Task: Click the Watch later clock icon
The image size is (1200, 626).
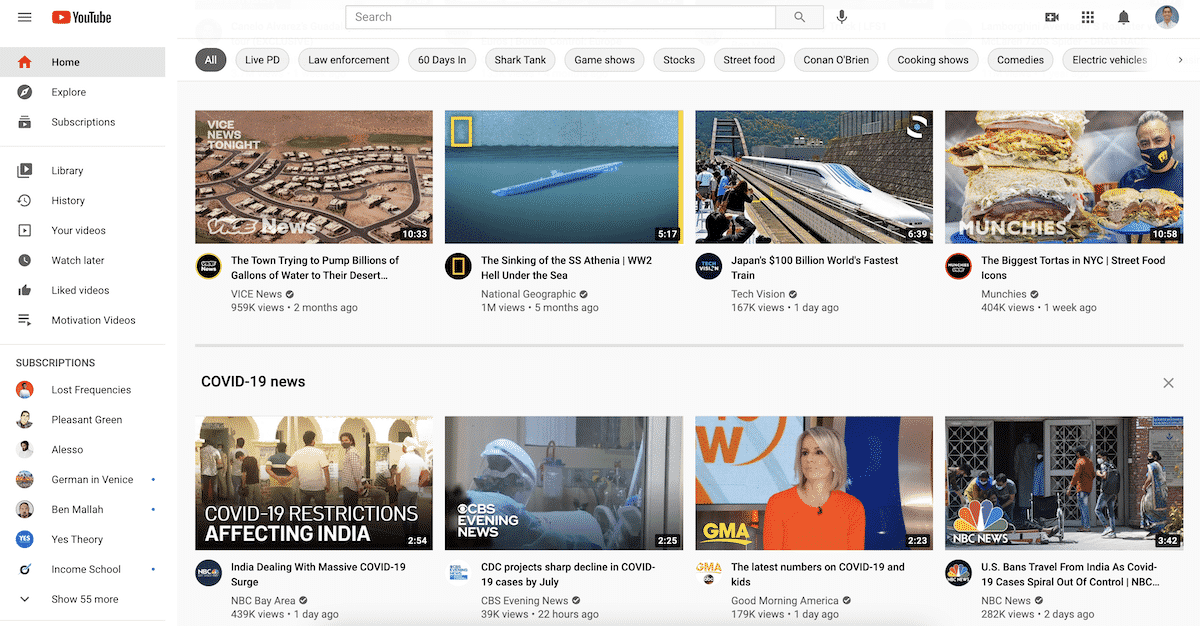Action: 25,261
